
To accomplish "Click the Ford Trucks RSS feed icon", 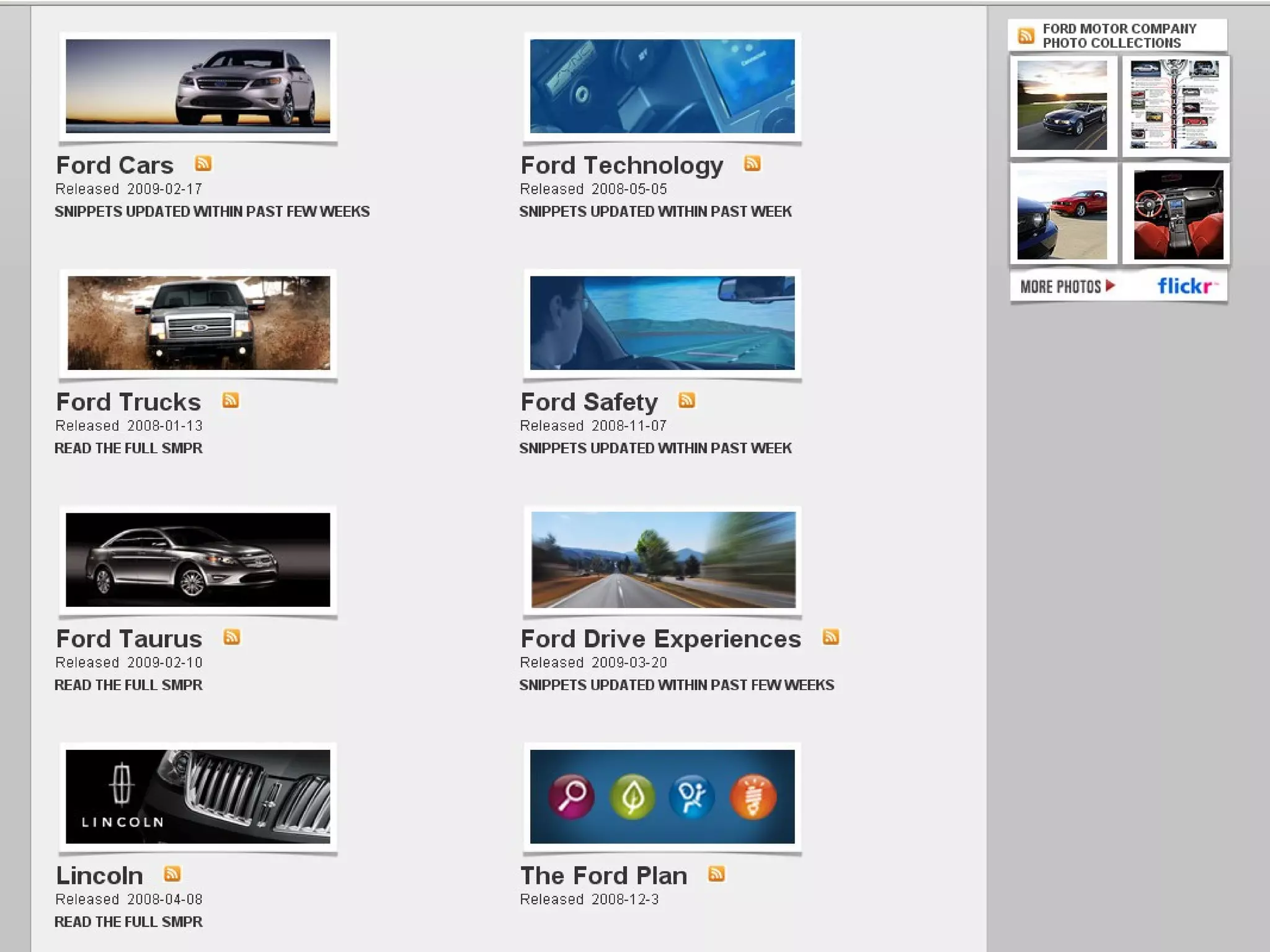I will coord(231,400).
